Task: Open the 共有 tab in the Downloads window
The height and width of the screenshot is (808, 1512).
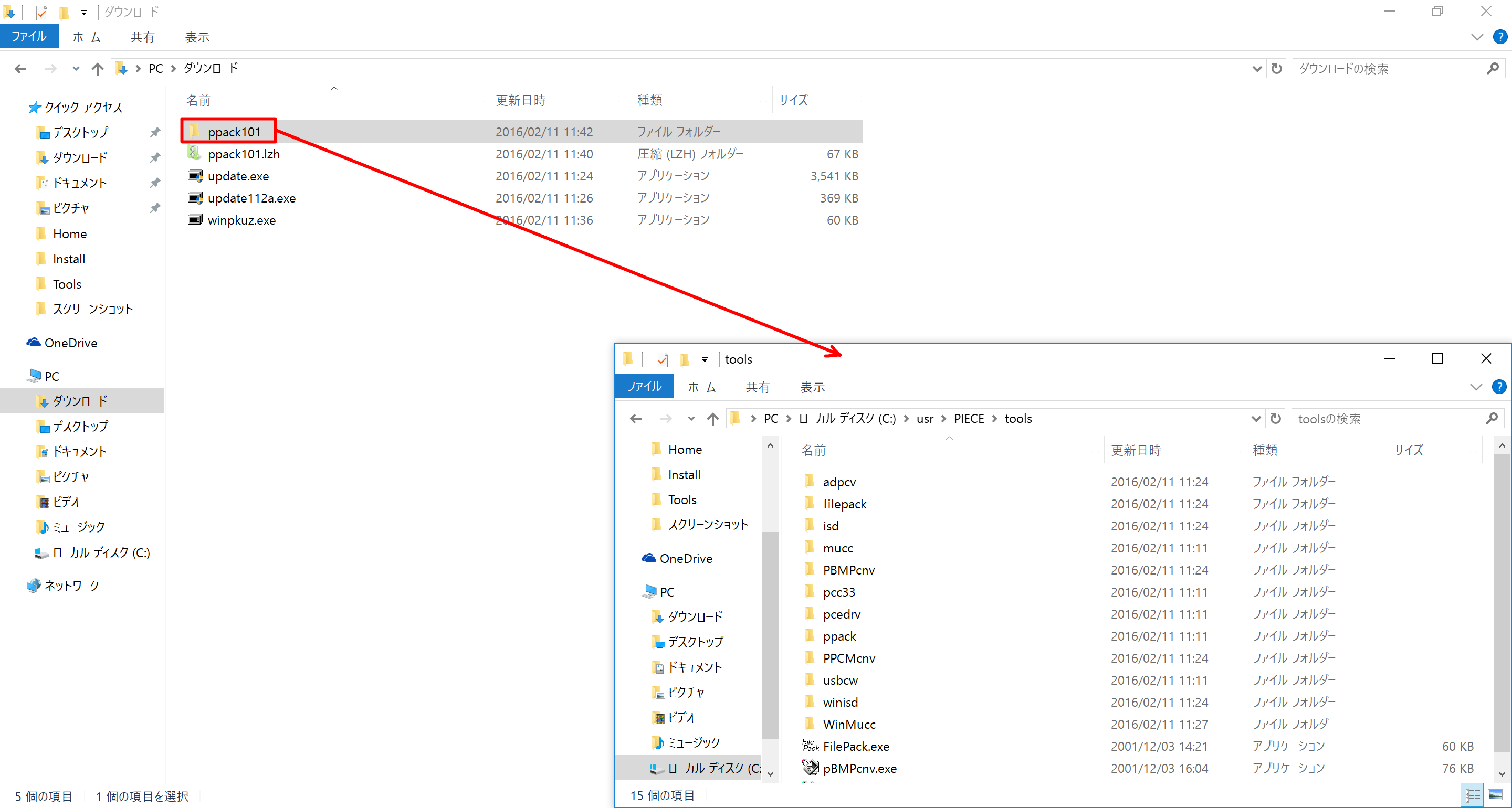Action: [142, 37]
